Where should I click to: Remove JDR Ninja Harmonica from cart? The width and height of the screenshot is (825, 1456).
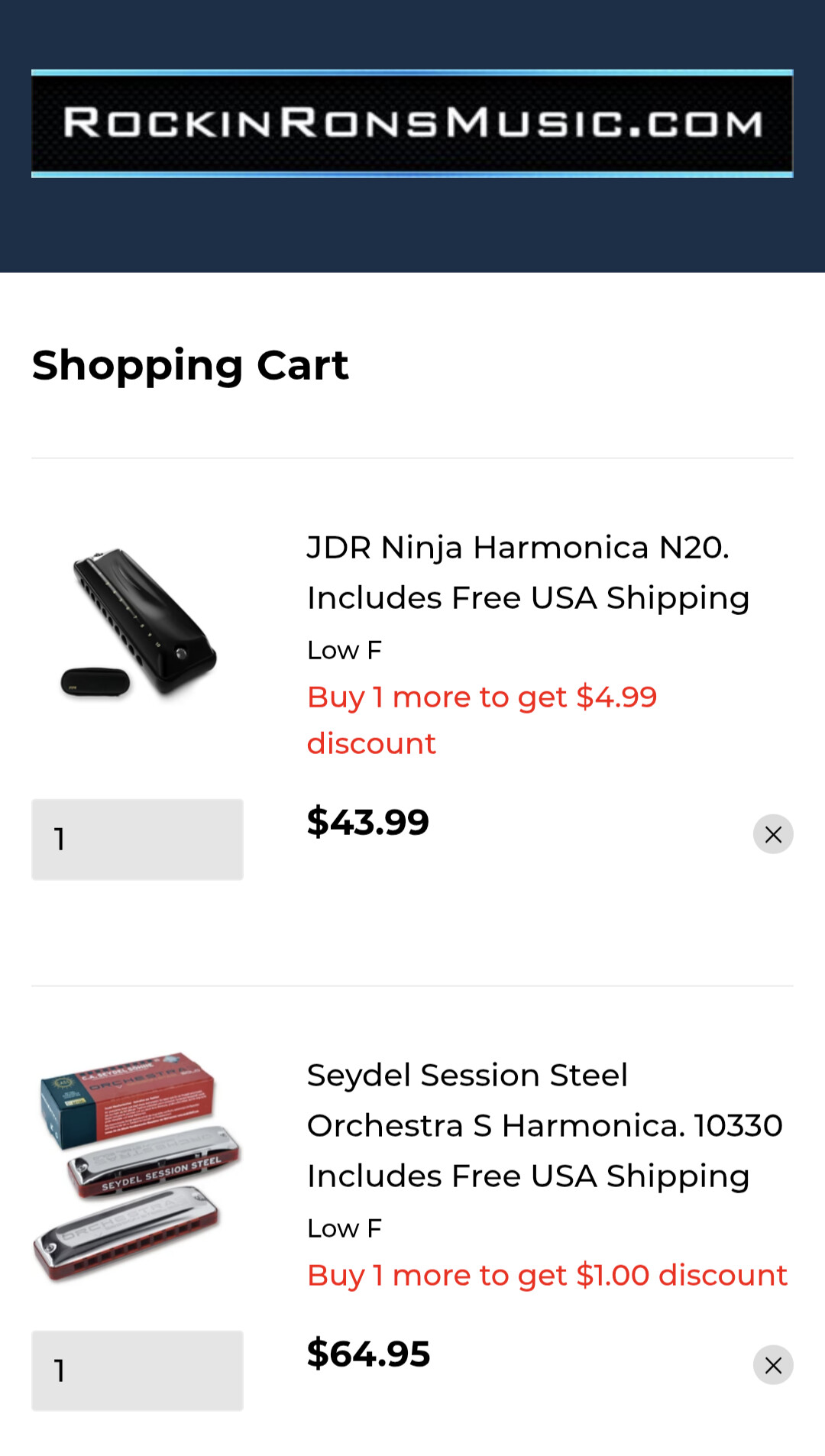773,834
